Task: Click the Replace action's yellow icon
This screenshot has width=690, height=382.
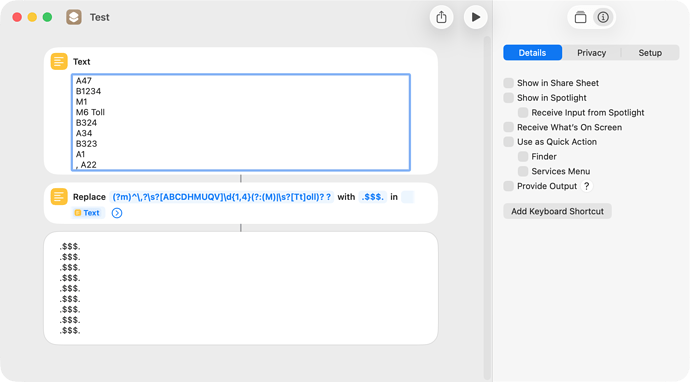Action: pos(59,197)
